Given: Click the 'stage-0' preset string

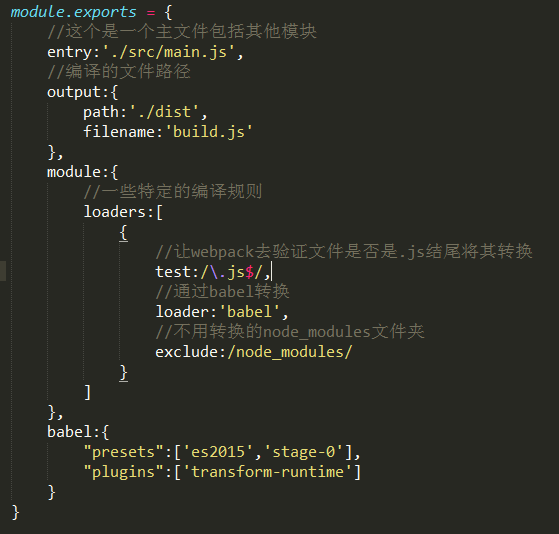Looking at the screenshot, I should [x=303, y=452].
